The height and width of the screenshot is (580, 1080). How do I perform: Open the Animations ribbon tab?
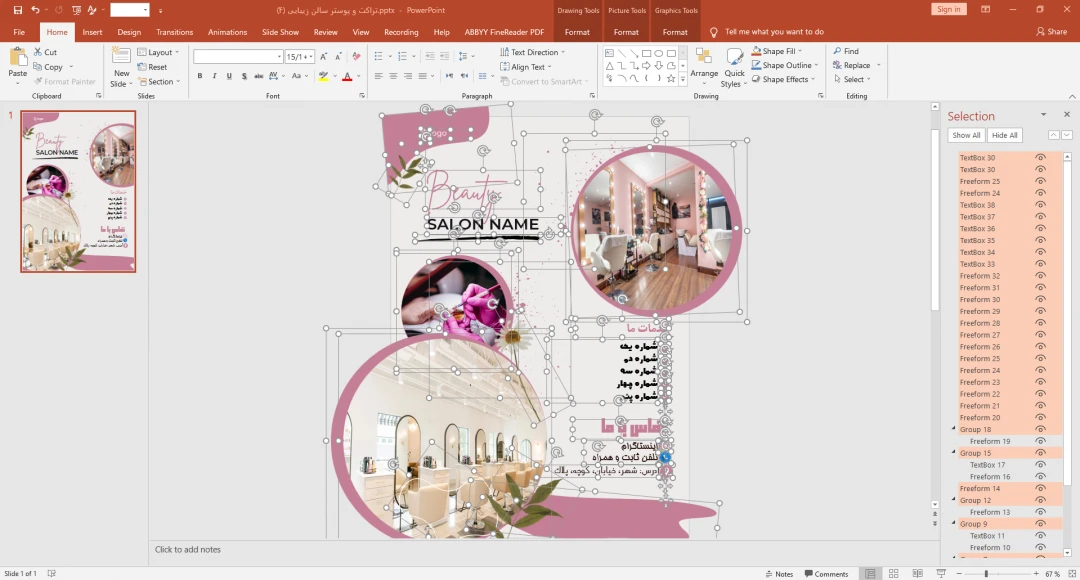point(227,32)
